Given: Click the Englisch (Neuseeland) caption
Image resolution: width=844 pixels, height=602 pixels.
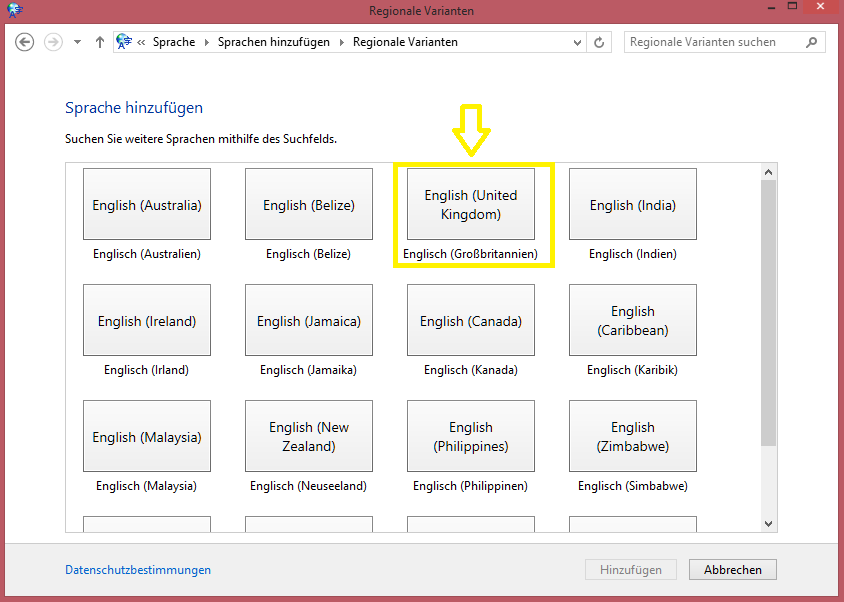Looking at the screenshot, I should tap(308, 486).
